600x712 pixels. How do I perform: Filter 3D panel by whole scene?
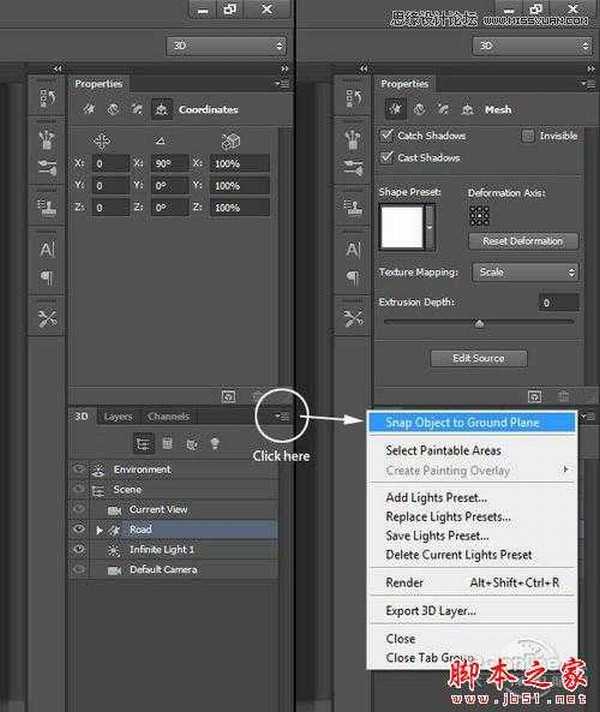(143, 444)
